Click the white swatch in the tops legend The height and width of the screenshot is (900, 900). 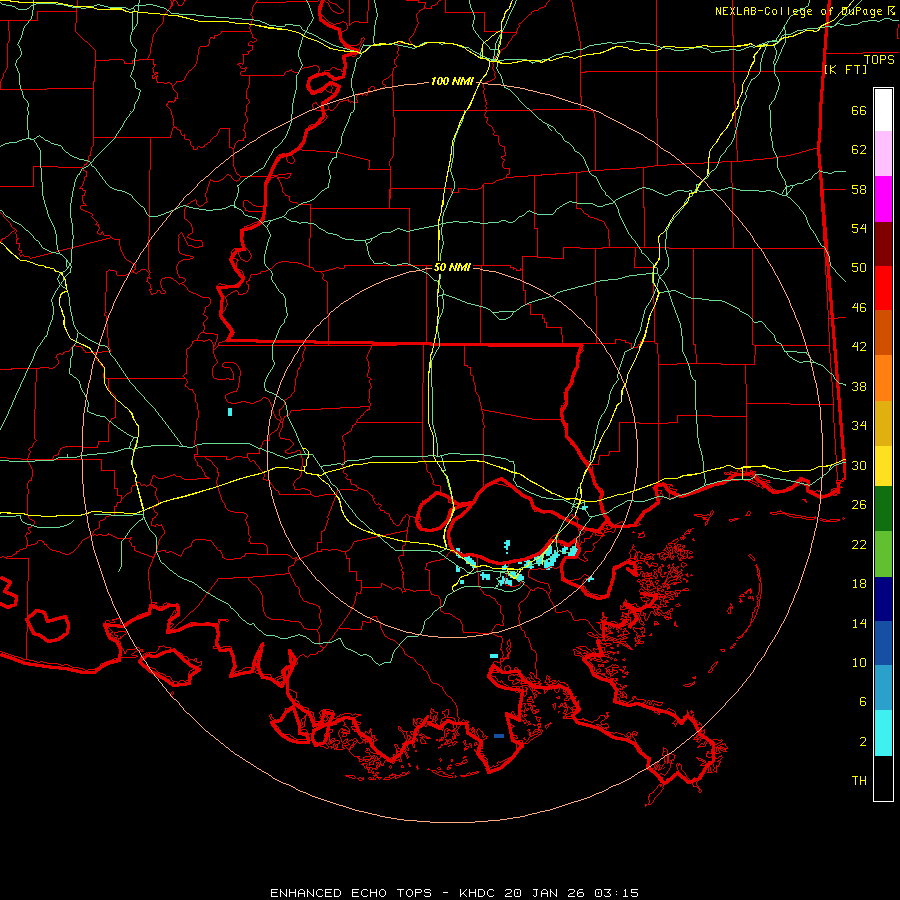(x=883, y=110)
